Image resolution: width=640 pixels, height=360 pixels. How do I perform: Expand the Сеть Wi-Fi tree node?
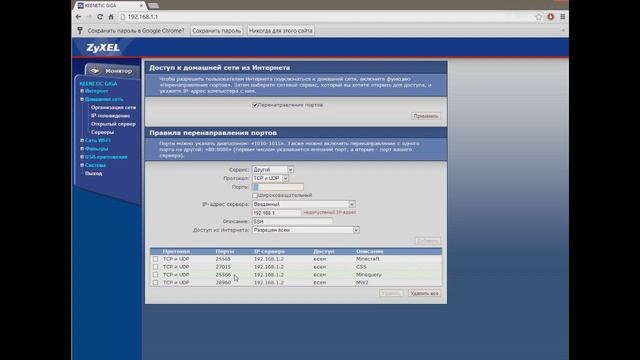click(x=82, y=140)
